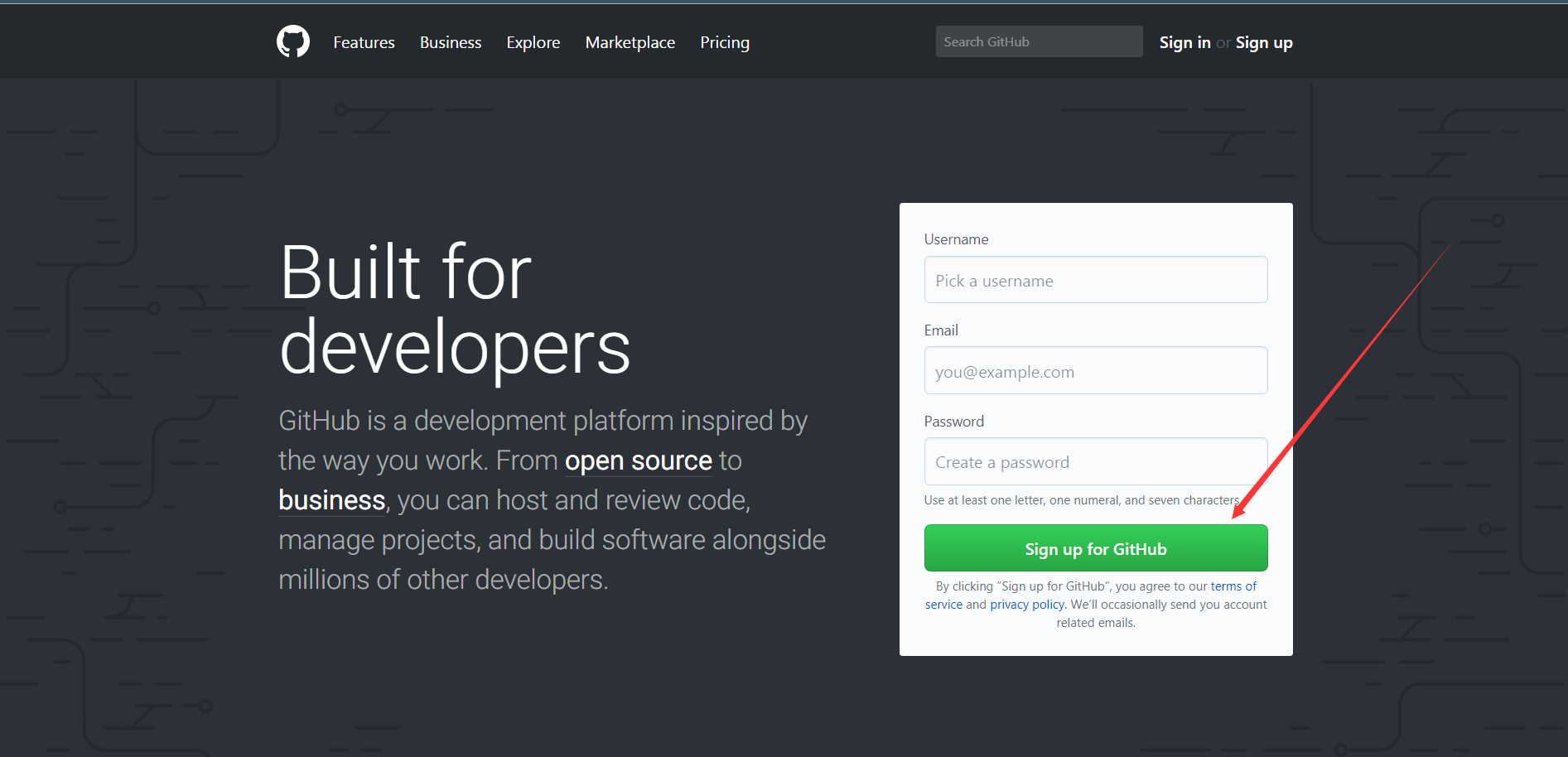This screenshot has height=757, width=1568.
Task: Click the Sign up header link
Action: pos(1264,42)
